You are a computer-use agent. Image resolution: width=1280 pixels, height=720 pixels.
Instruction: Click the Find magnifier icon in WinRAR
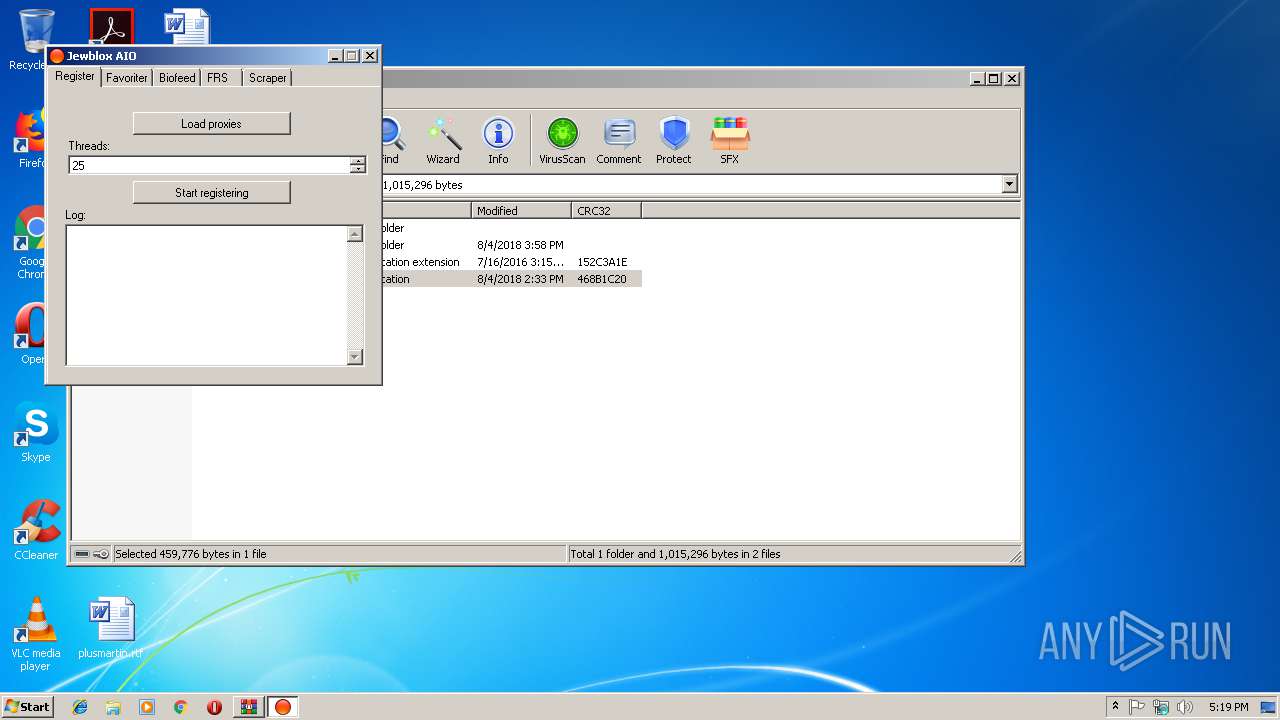[x=390, y=140]
